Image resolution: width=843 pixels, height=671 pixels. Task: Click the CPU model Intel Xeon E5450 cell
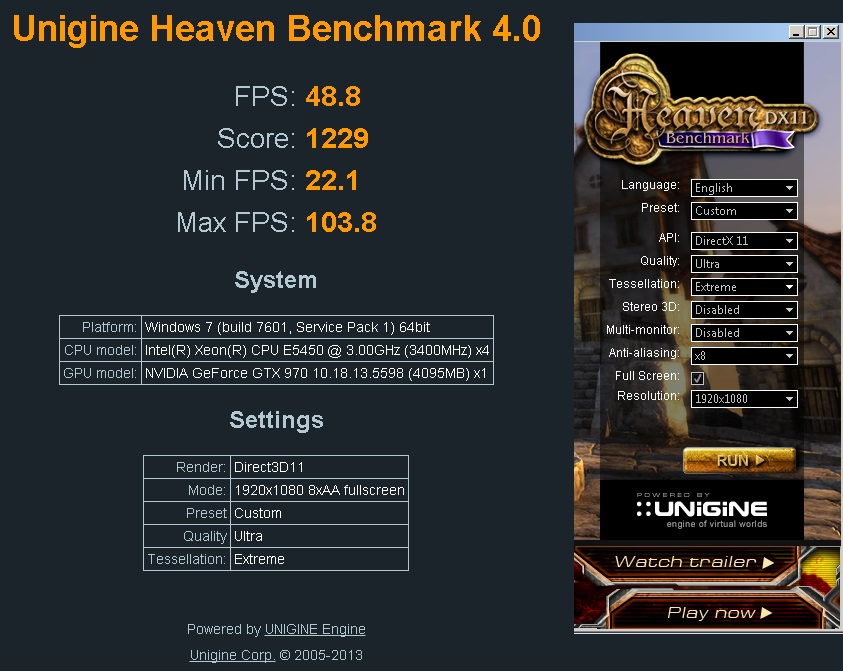click(x=317, y=351)
